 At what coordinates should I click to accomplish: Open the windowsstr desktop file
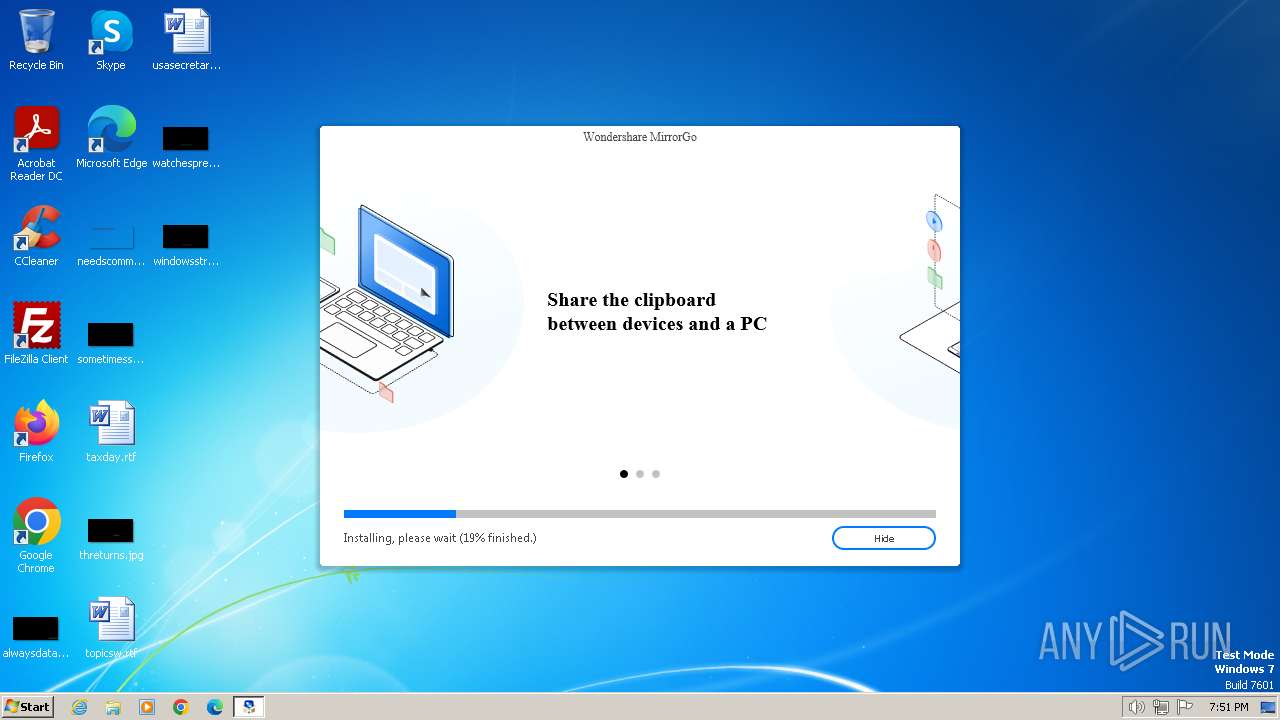186,245
